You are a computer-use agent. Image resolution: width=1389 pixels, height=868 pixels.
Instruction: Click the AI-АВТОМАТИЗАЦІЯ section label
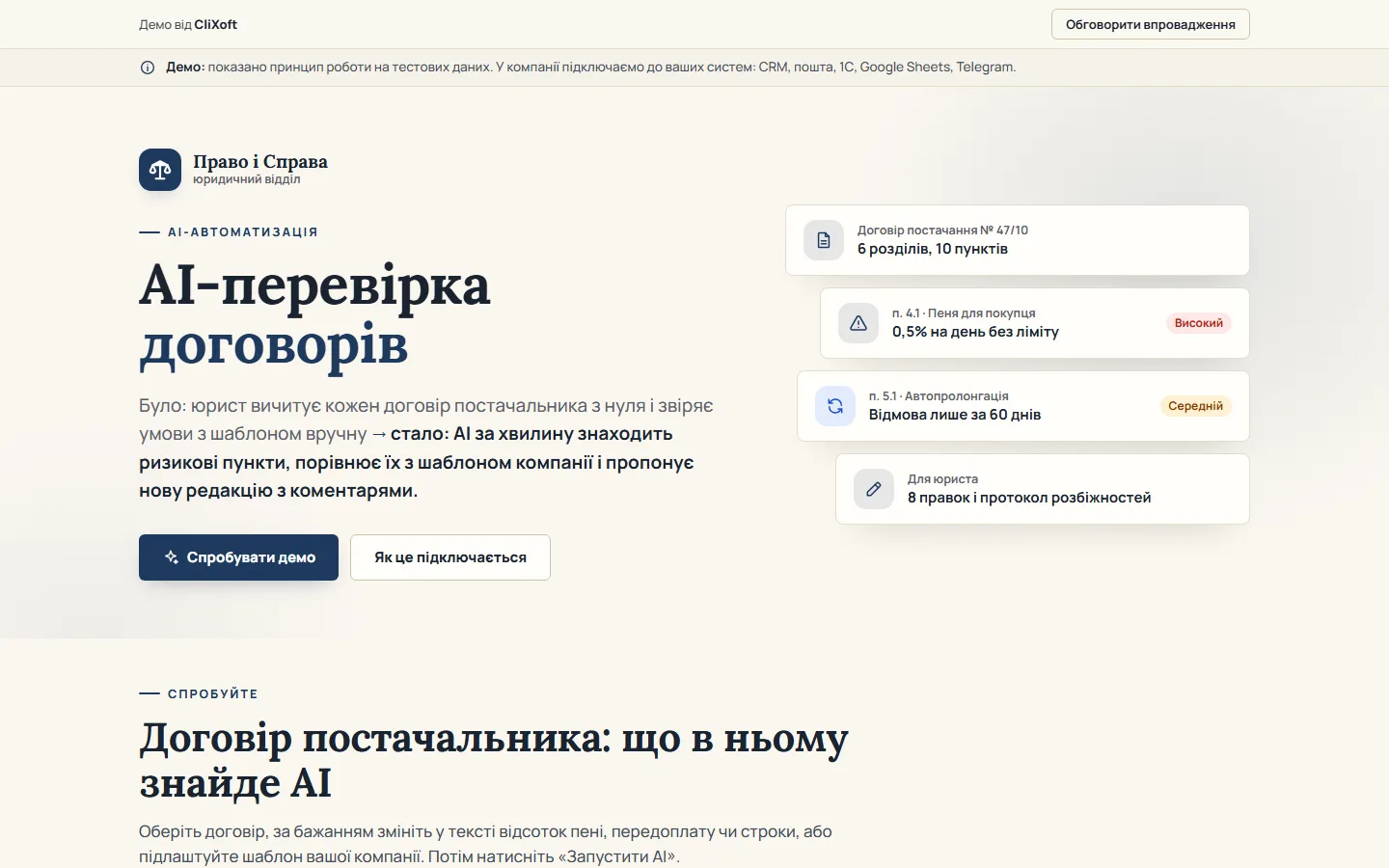pos(243,232)
